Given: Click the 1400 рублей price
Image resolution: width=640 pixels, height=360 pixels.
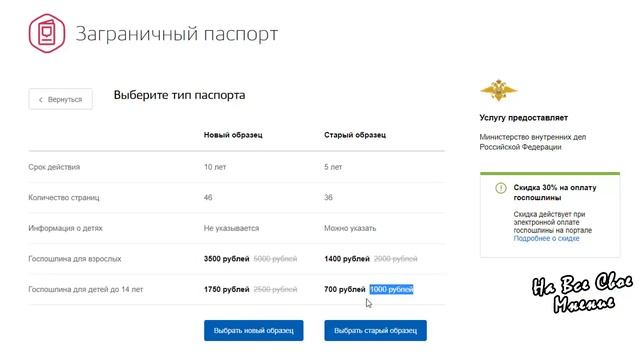Looking at the screenshot, I should [x=347, y=259].
